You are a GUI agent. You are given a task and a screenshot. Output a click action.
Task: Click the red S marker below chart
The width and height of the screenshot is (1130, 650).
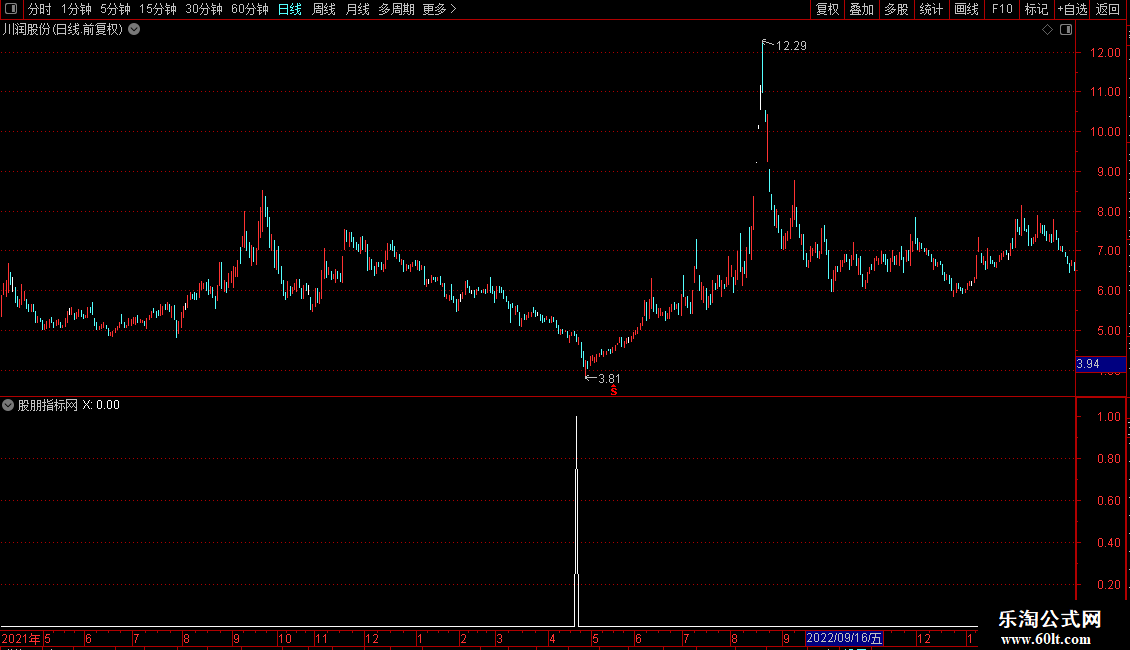coord(614,391)
